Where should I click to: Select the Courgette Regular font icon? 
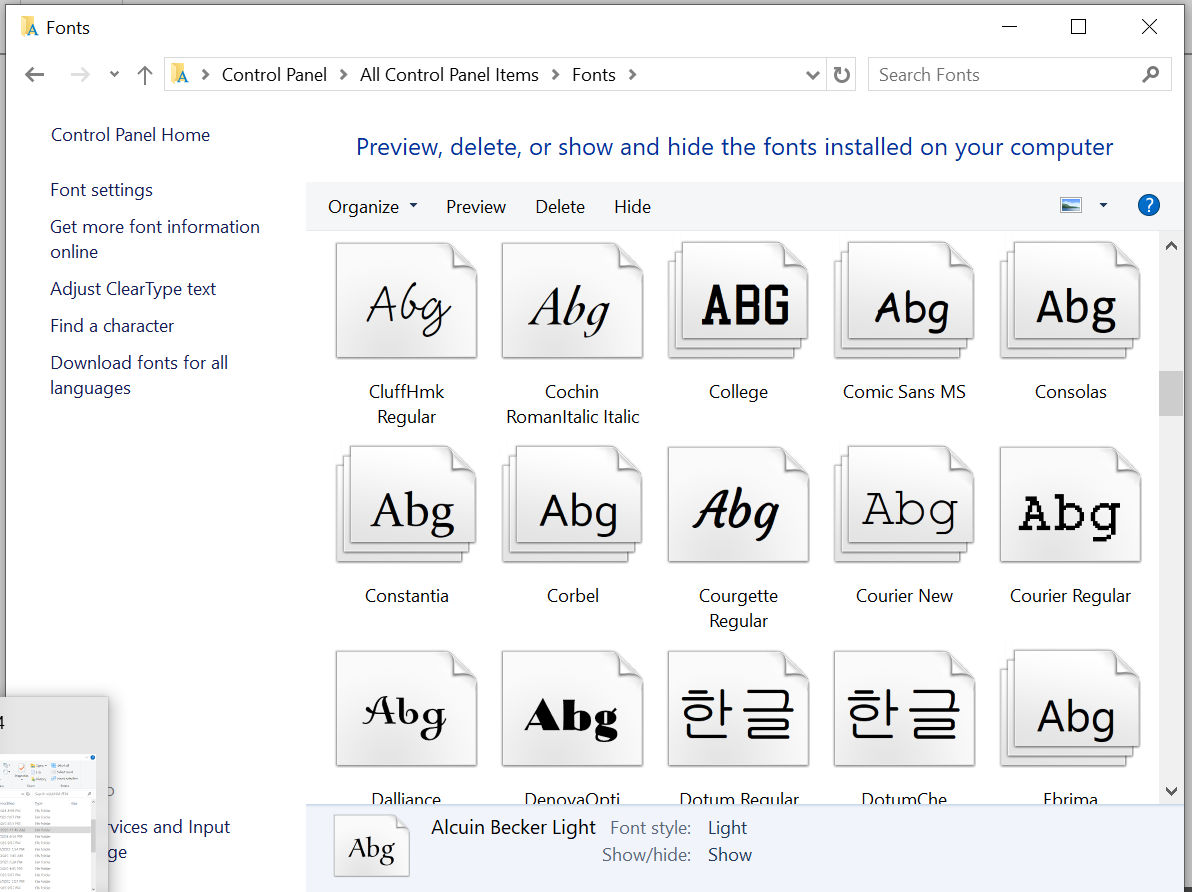click(738, 504)
